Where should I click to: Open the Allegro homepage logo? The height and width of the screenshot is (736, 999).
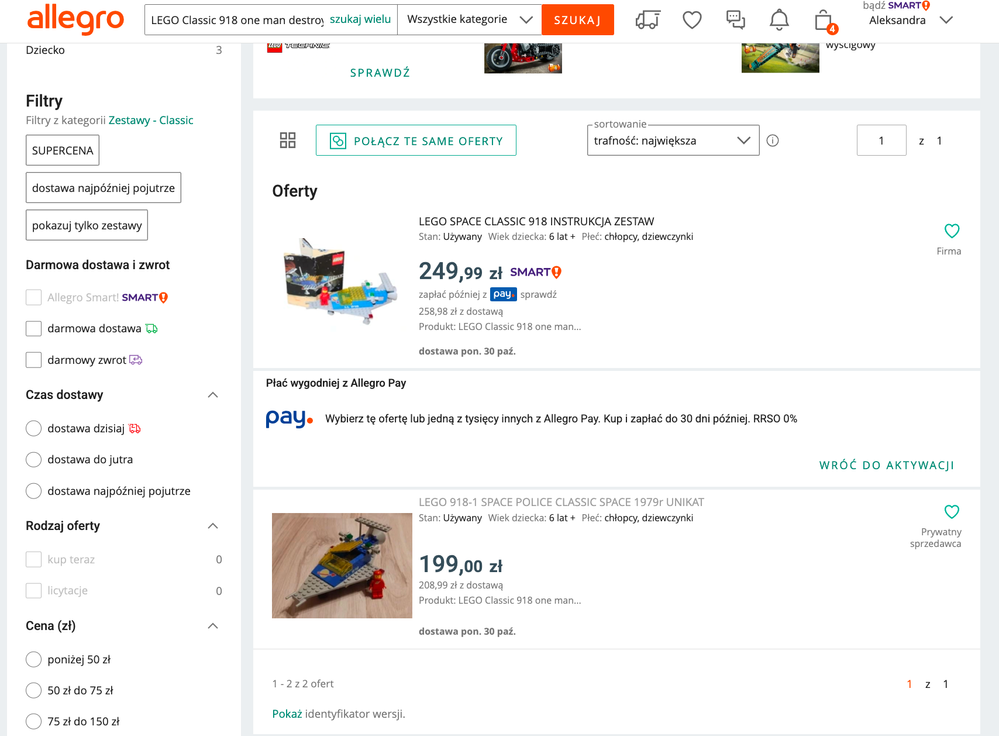click(x=75, y=19)
